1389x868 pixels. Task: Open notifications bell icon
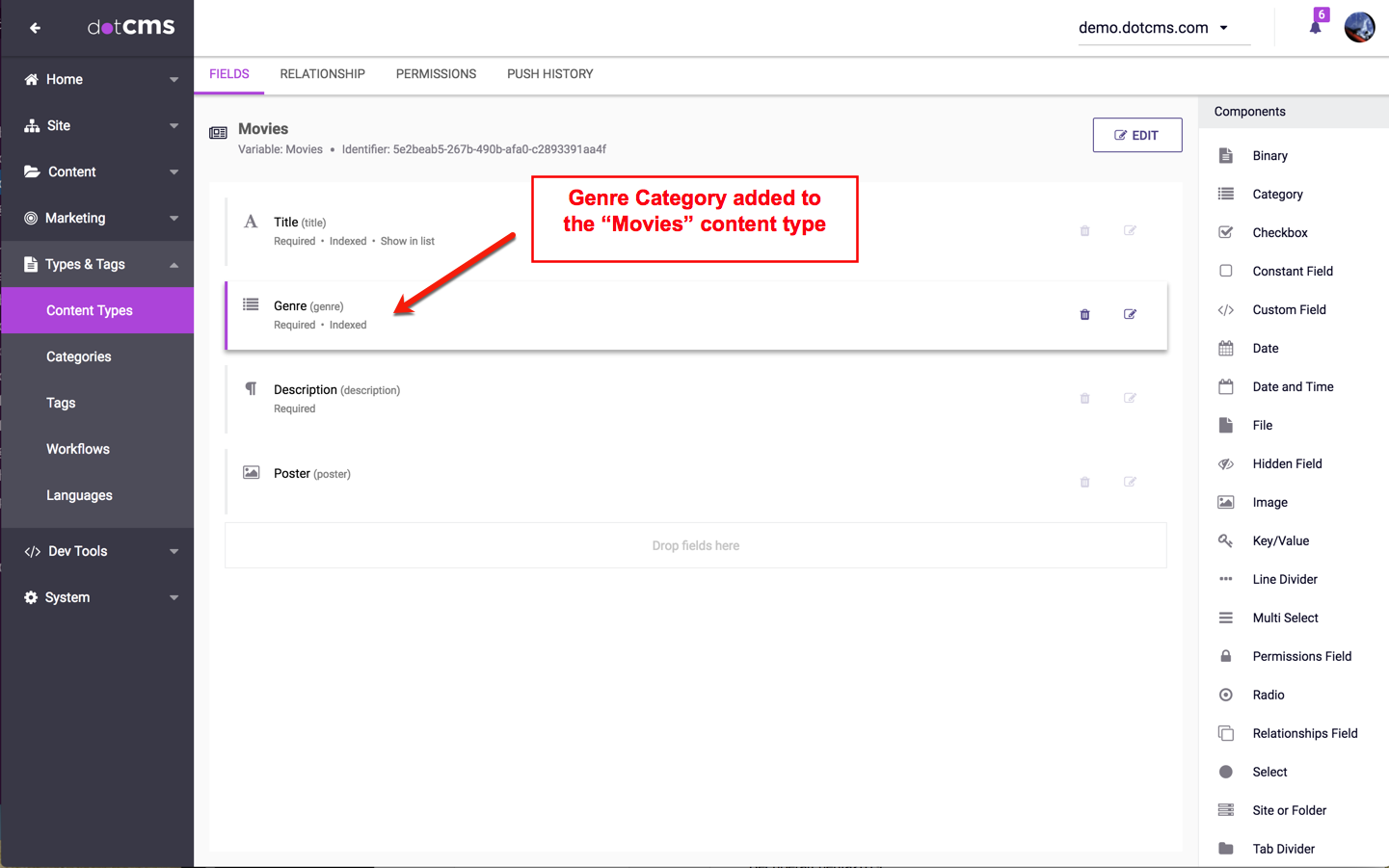click(x=1315, y=27)
